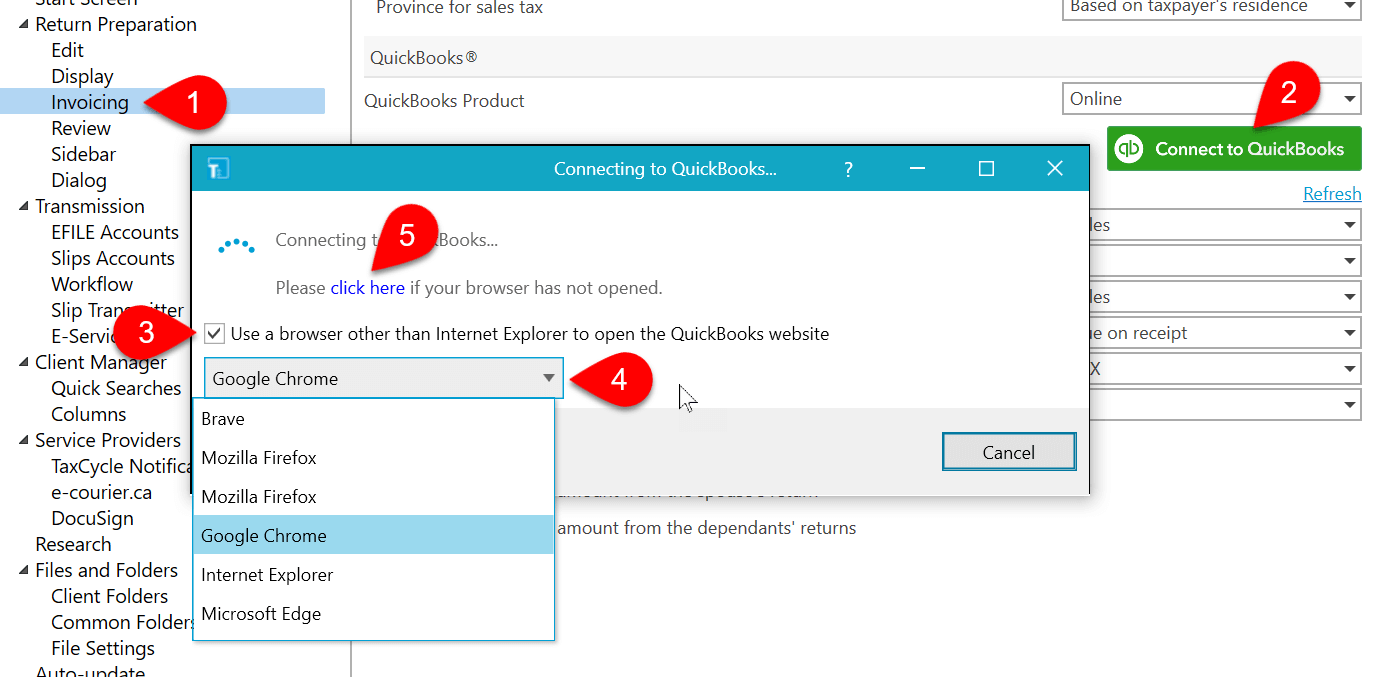This screenshot has width=1377, height=677.
Task: Open the Dialog options page
Action: (79, 180)
